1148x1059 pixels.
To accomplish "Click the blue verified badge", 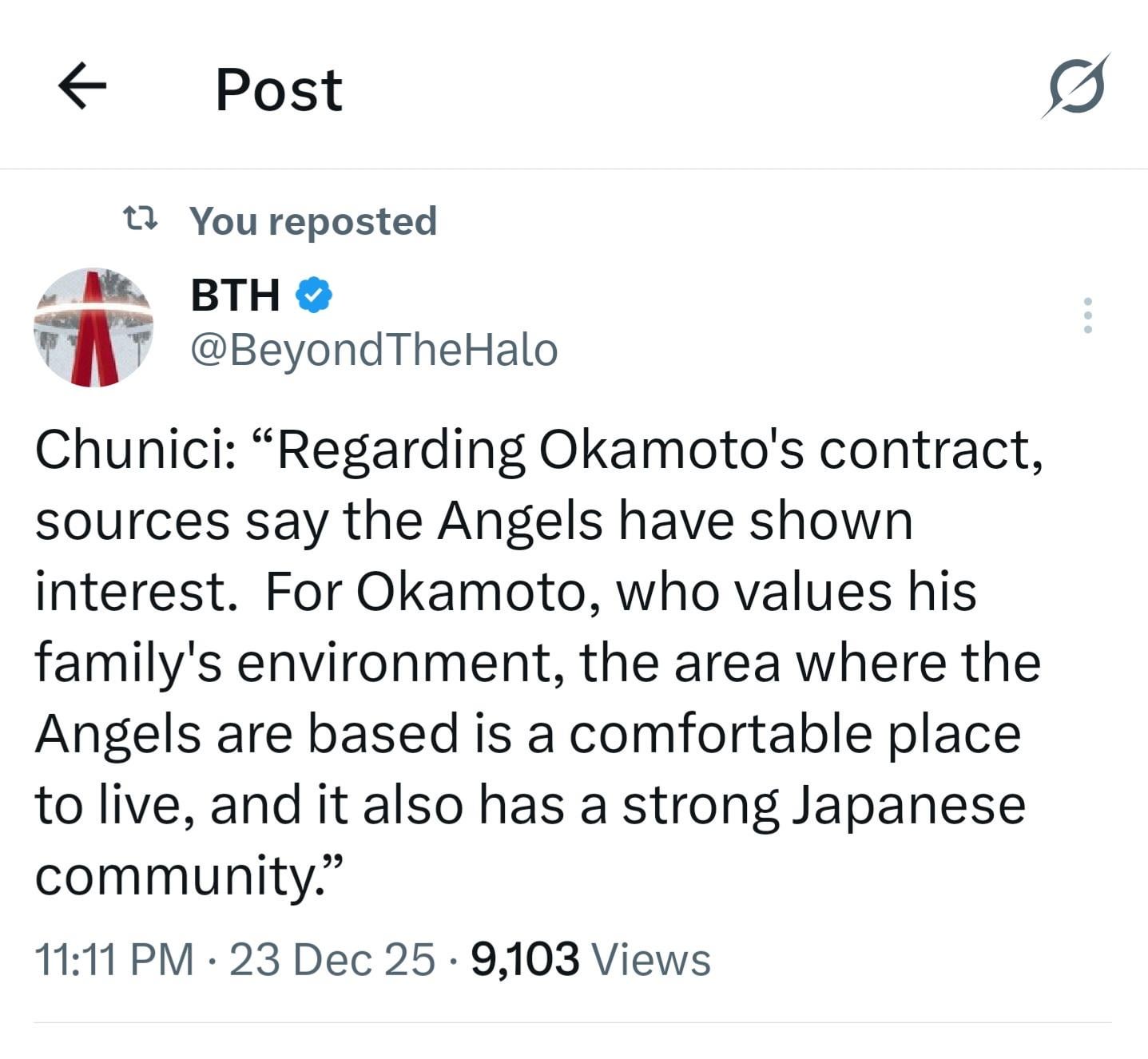I will (x=314, y=295).
